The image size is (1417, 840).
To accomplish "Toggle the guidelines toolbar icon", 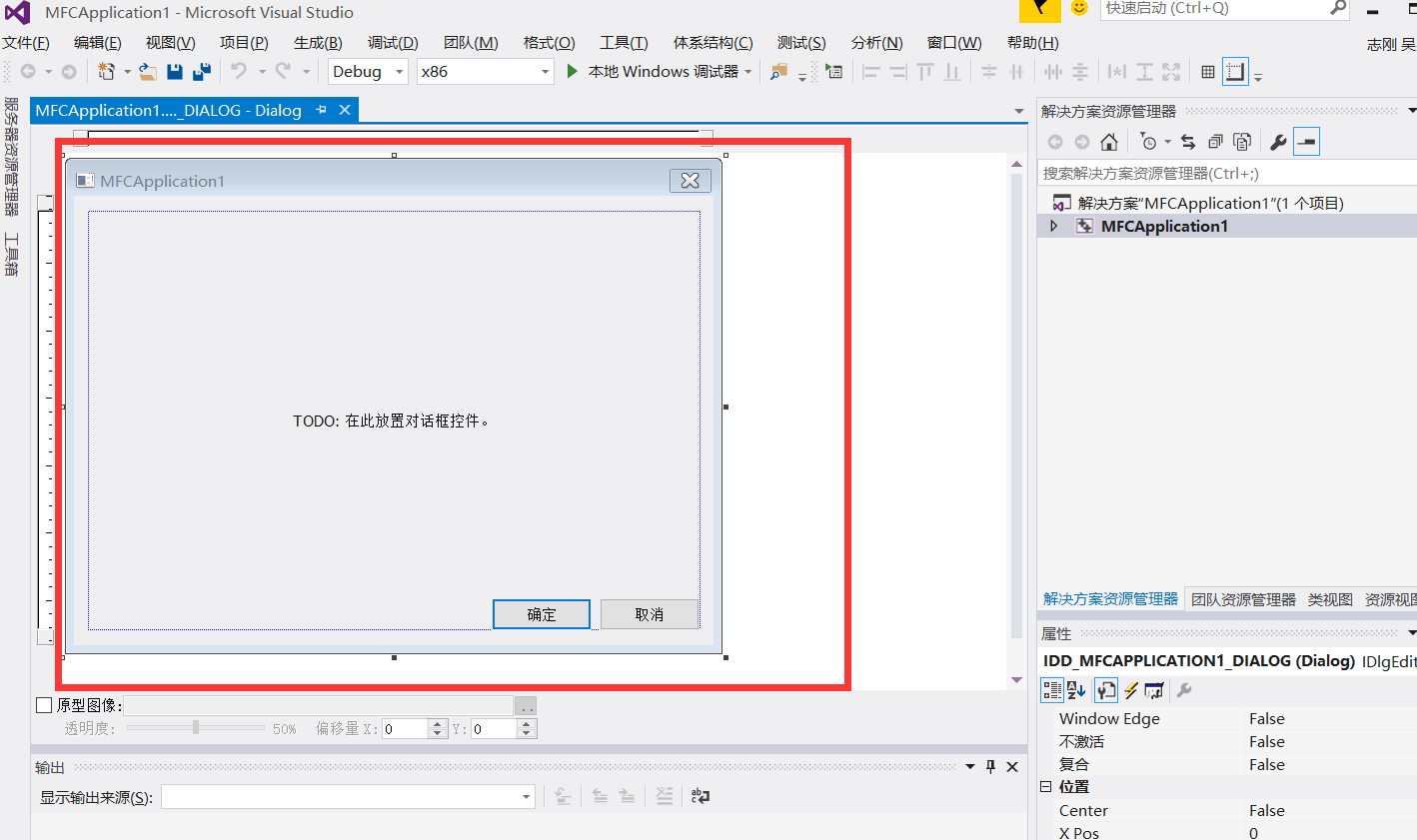I will tap(1236, 72).
